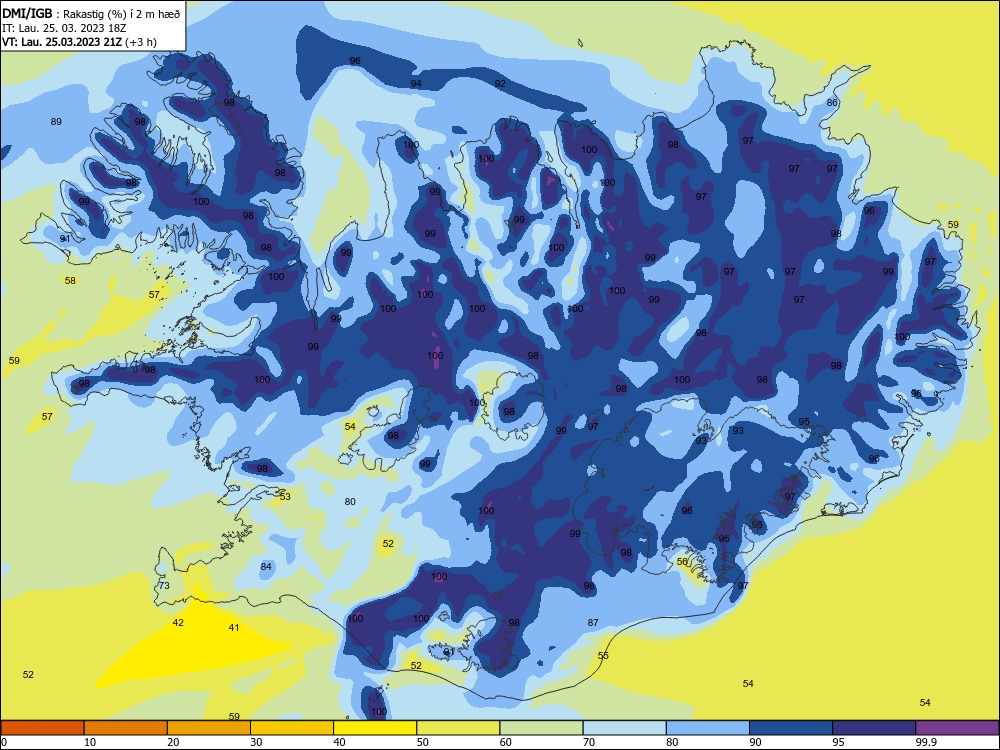The height and width of the screenshot is (750, 1000).
Task: Click the humidity value '92' on the map
Action: tap(500, 84)
